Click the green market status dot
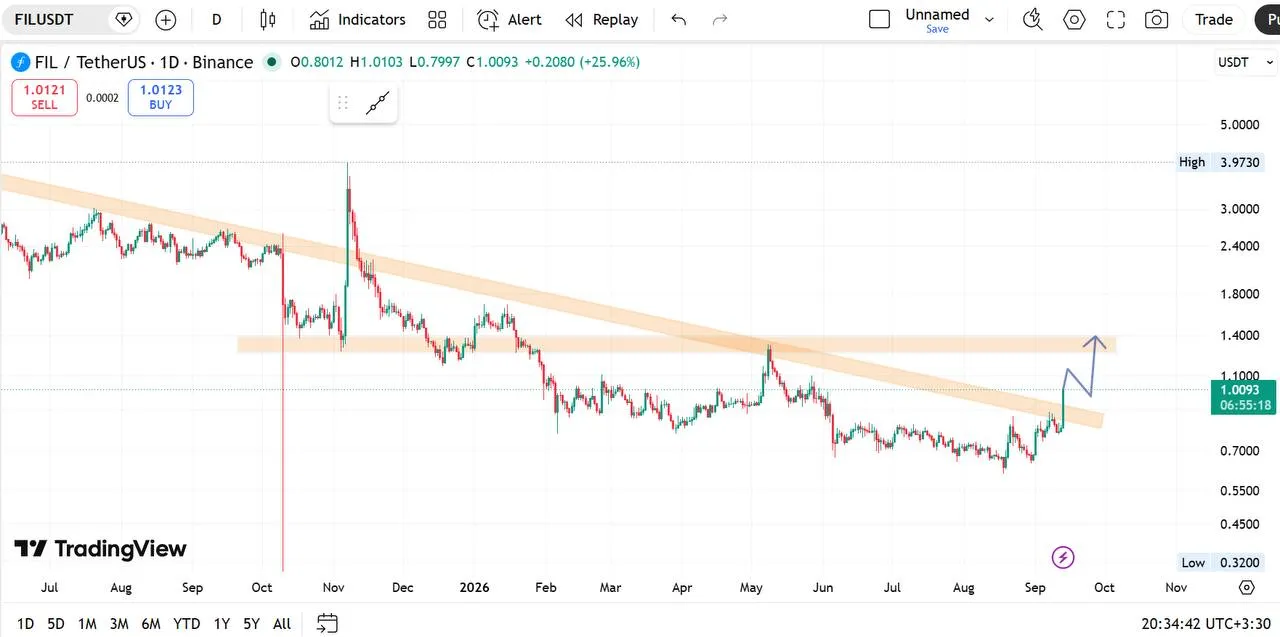The image size is (1280, 637). click(271, 62)
